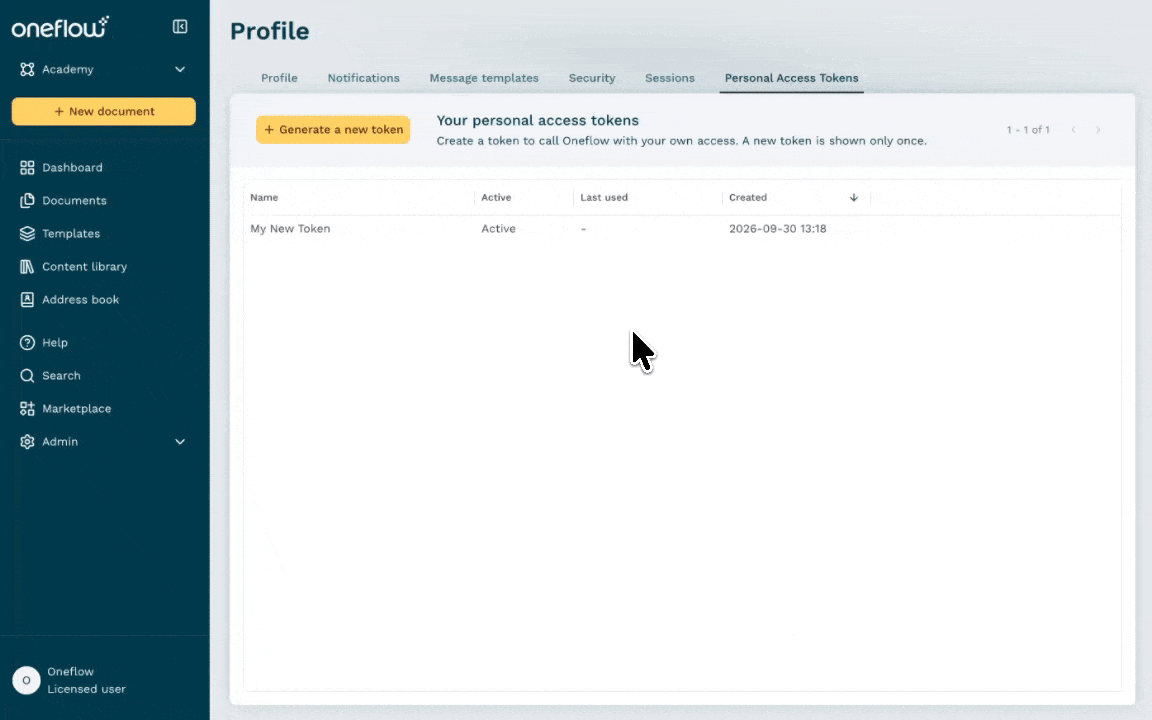Open the Templates layers icon
The height and width of the screenshot is (720, 1152).
pyautogui.click(x=27, y=234)
